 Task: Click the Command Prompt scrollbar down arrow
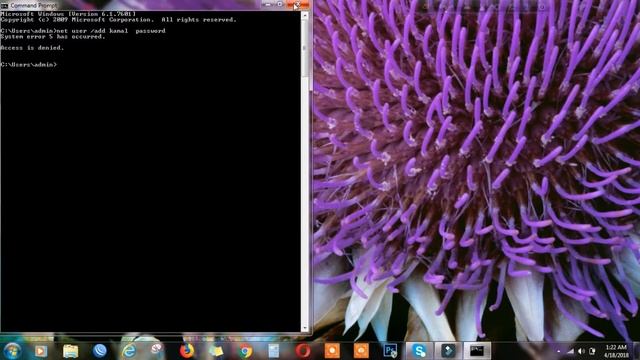pos(304,328)
